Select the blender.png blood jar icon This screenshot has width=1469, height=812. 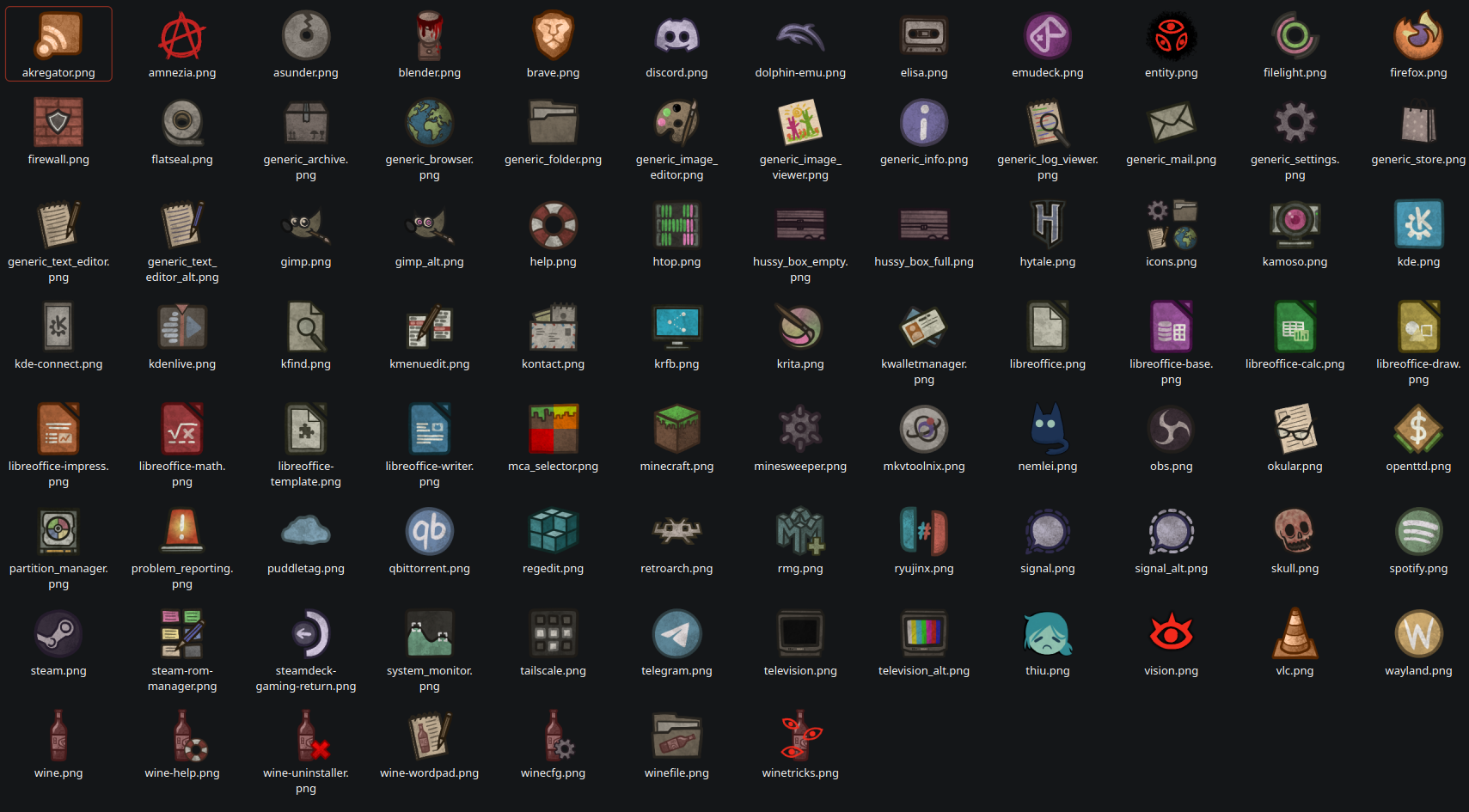click(x=430, y=35)
